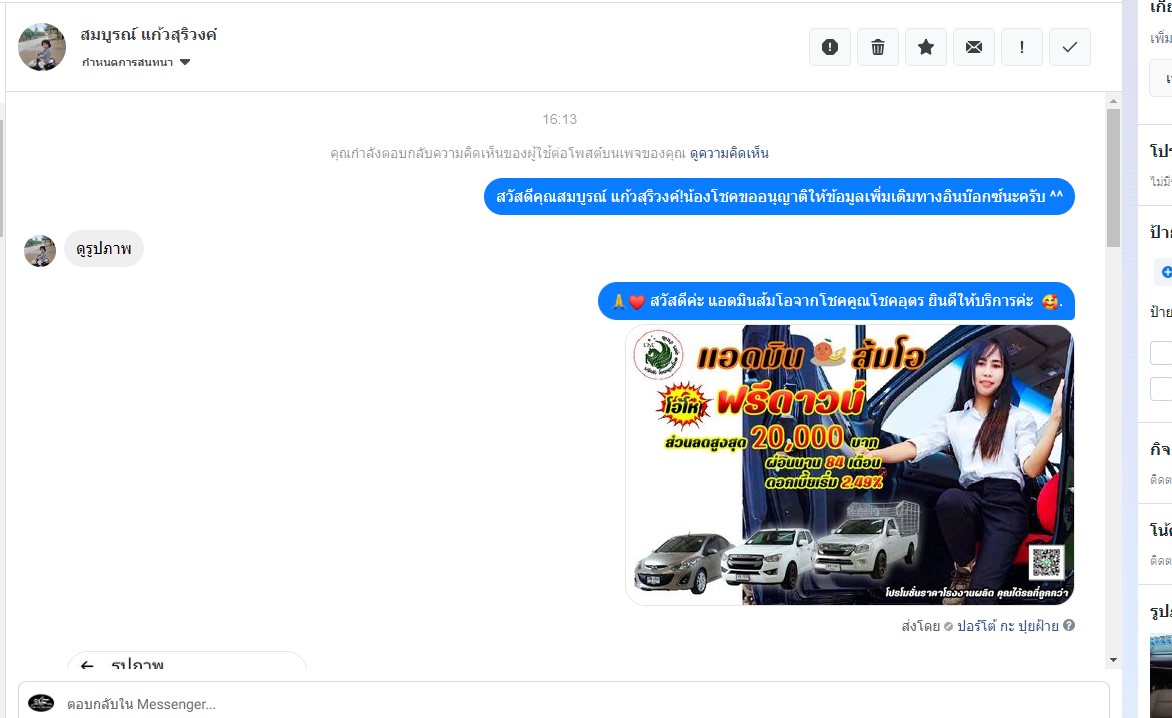Click the blue greeting message to สมบูรณ์

point(779,196)
